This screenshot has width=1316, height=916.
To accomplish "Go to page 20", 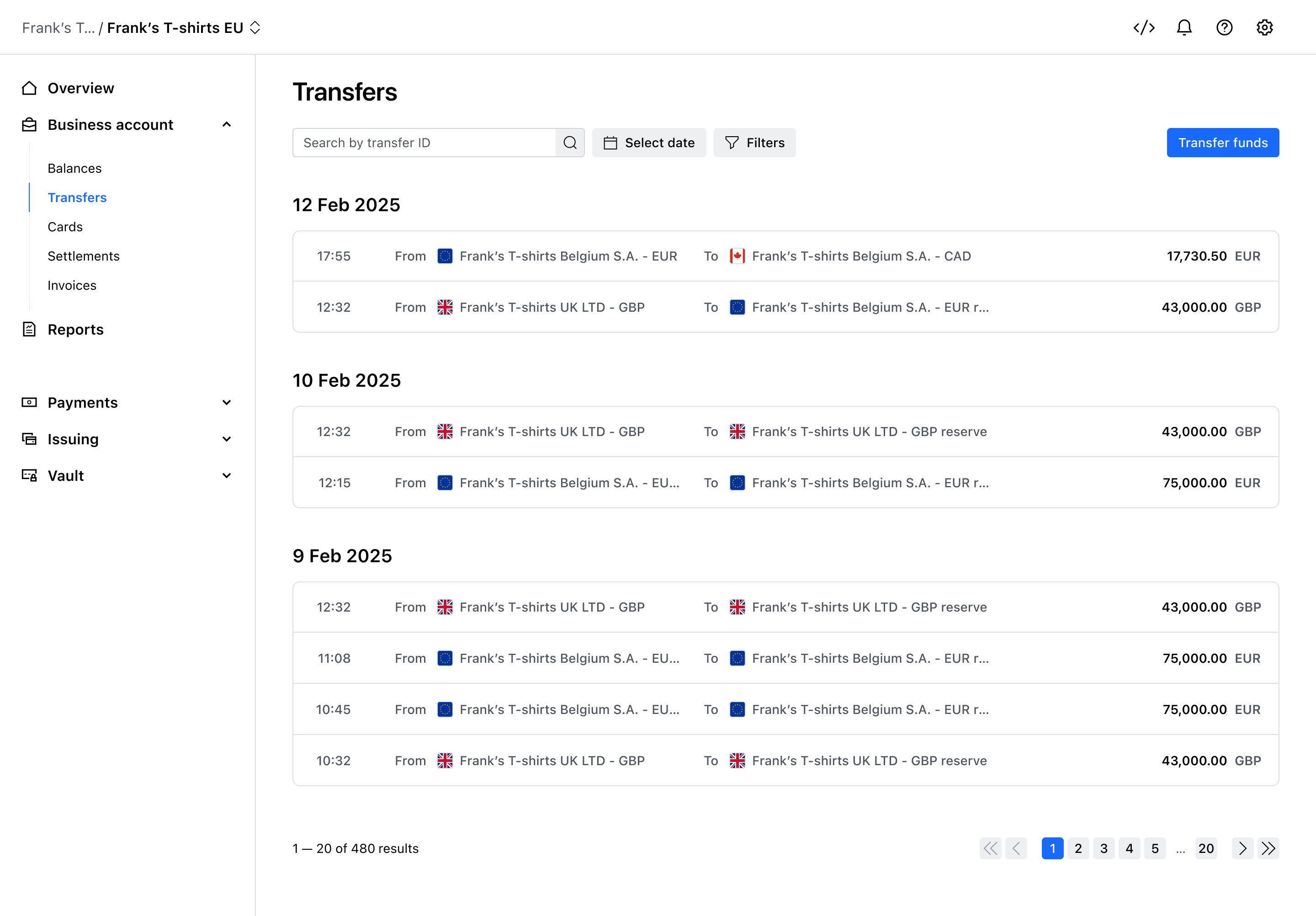I will pyautogui.click(x=1206, y=848).
